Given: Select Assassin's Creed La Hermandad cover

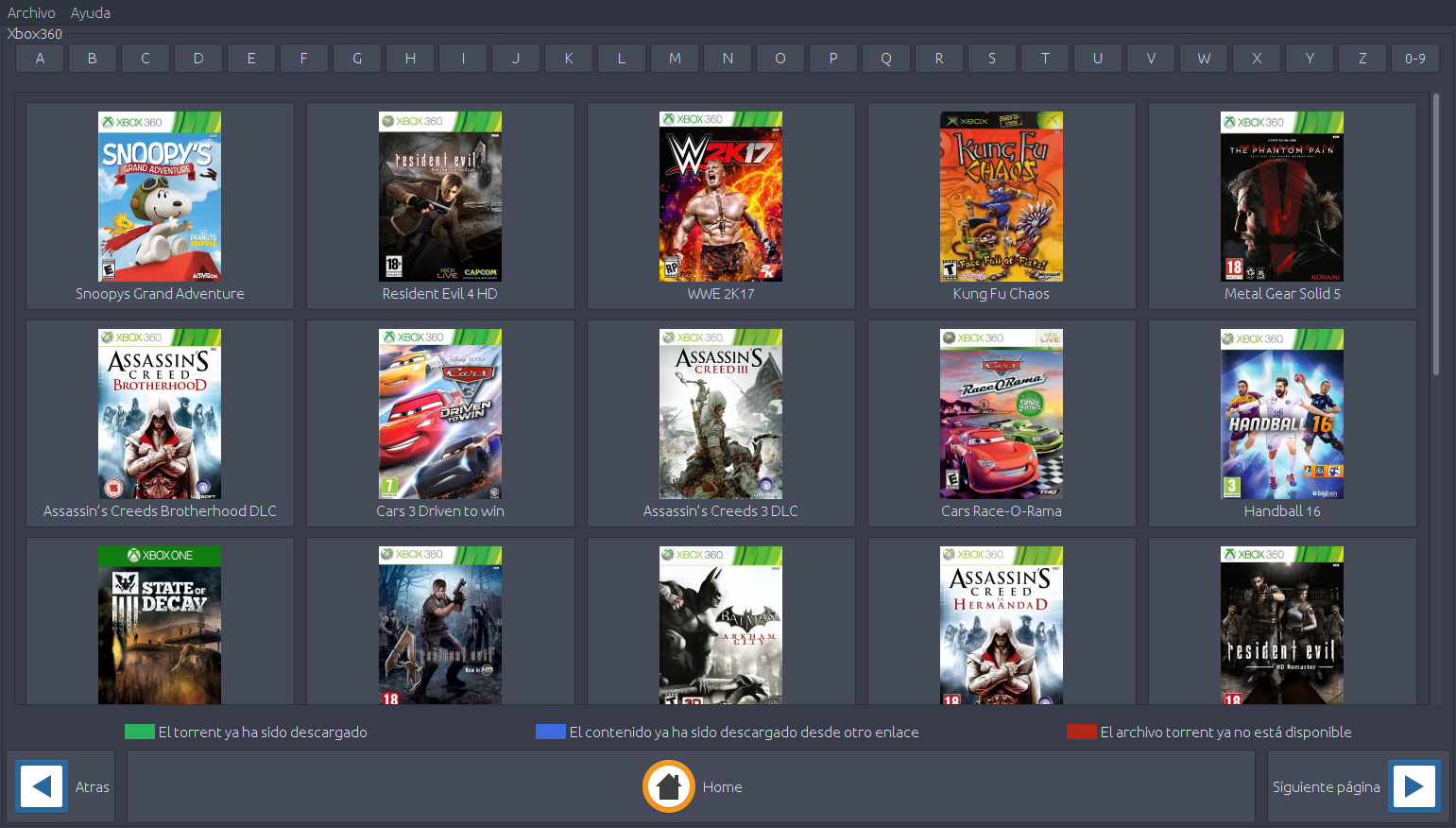Looking at the screenshot, I should [x=1002, y=625].
